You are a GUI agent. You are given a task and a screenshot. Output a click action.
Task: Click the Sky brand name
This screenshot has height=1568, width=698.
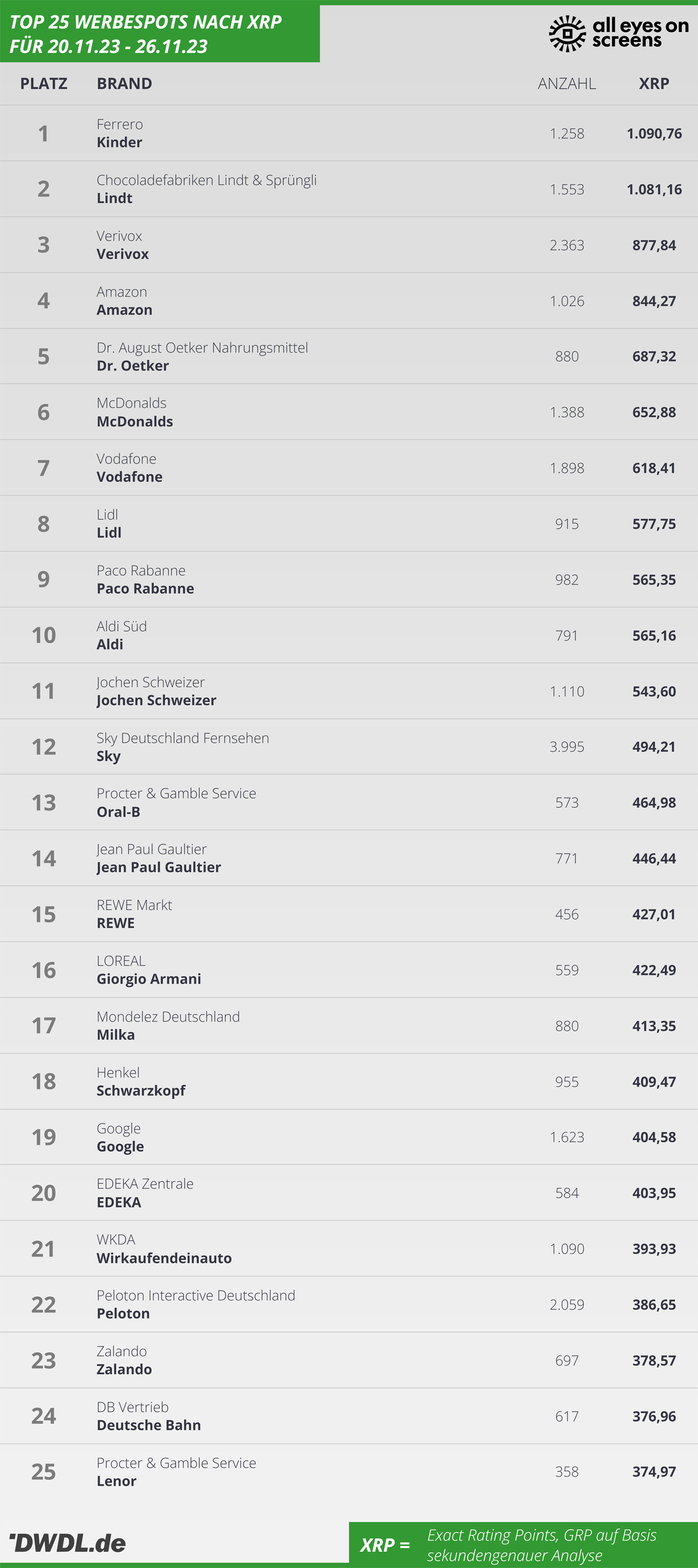pyautogui.click(x=108, y=756)
